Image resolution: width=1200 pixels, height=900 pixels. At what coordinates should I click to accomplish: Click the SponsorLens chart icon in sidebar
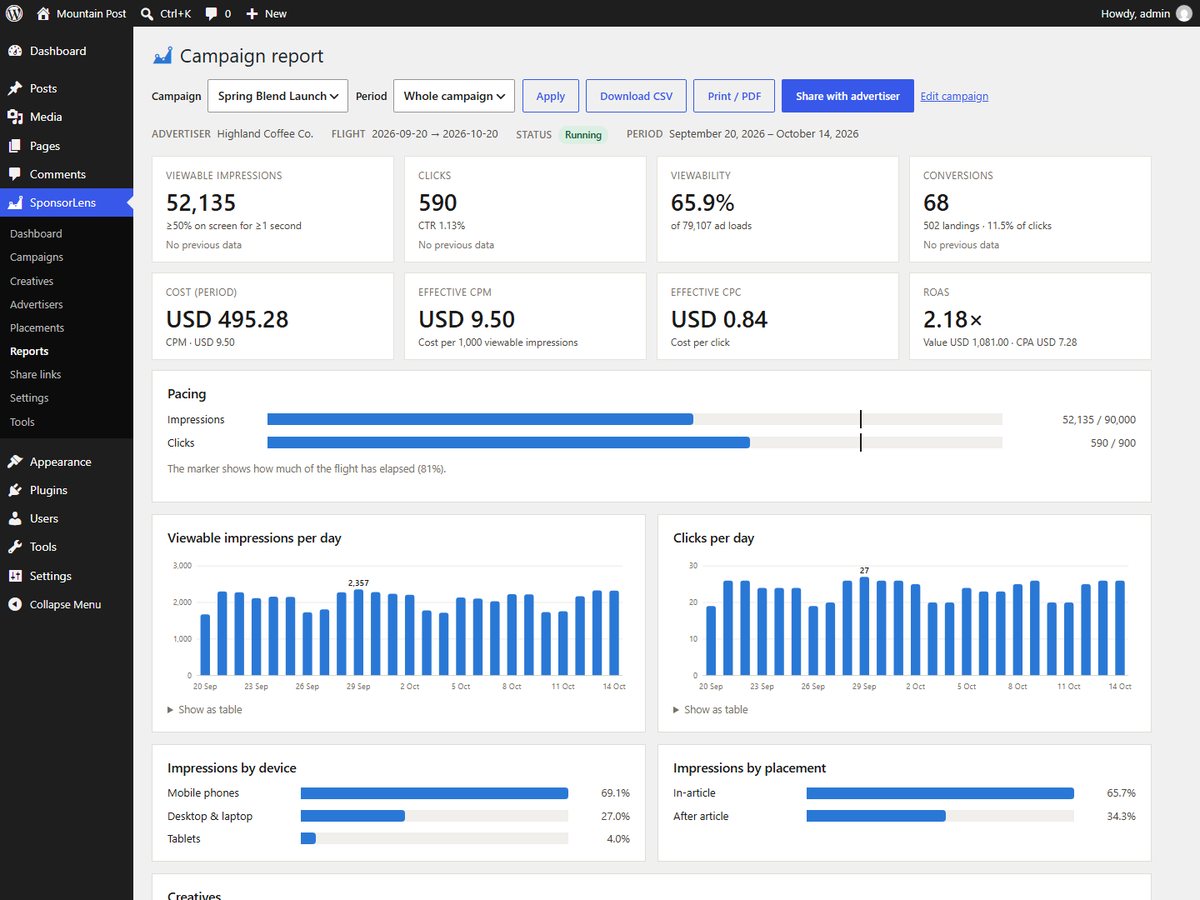tap(15, 203)
